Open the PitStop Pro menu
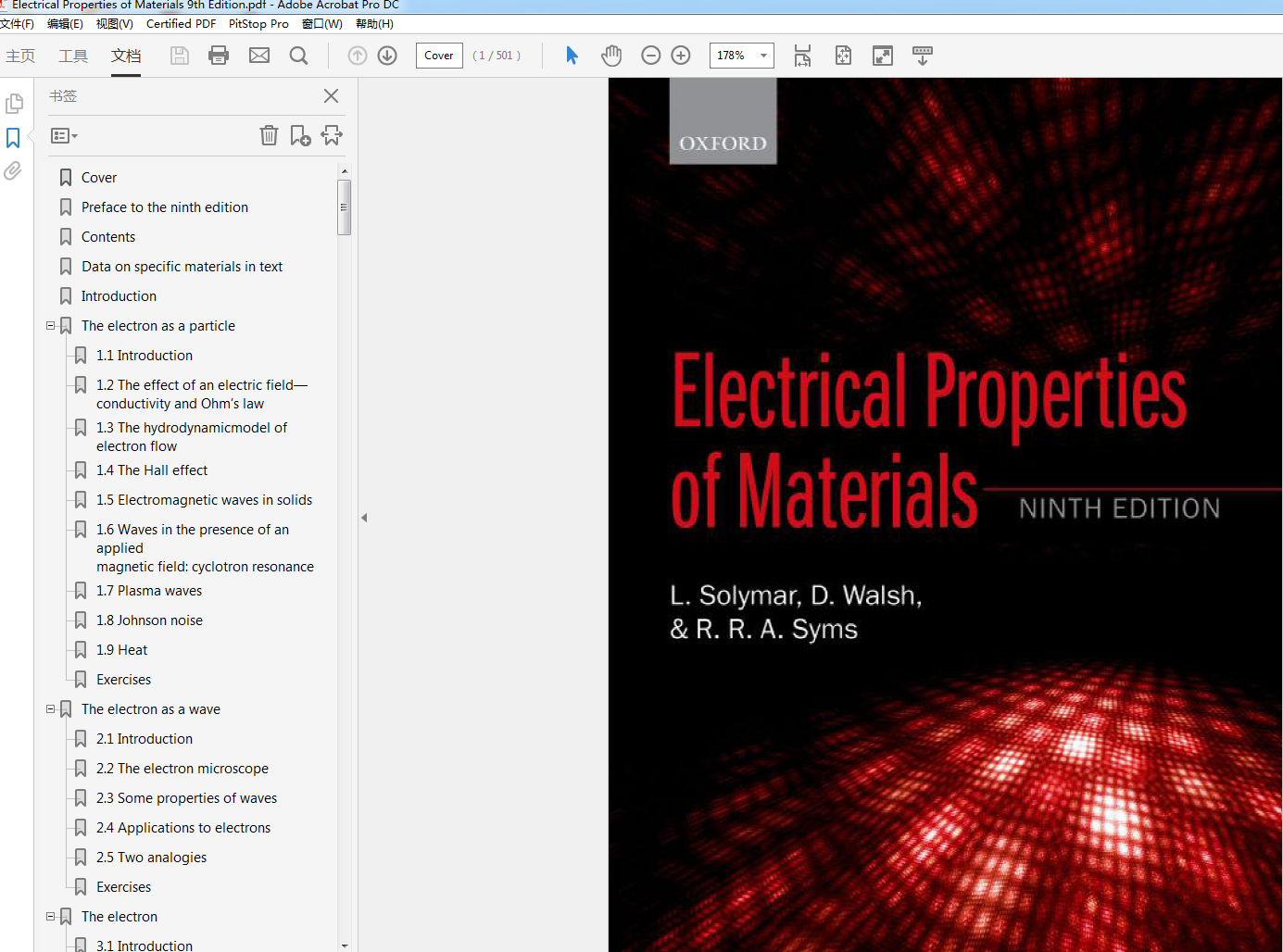This screenshot has height=952, width=1283. 258,24
